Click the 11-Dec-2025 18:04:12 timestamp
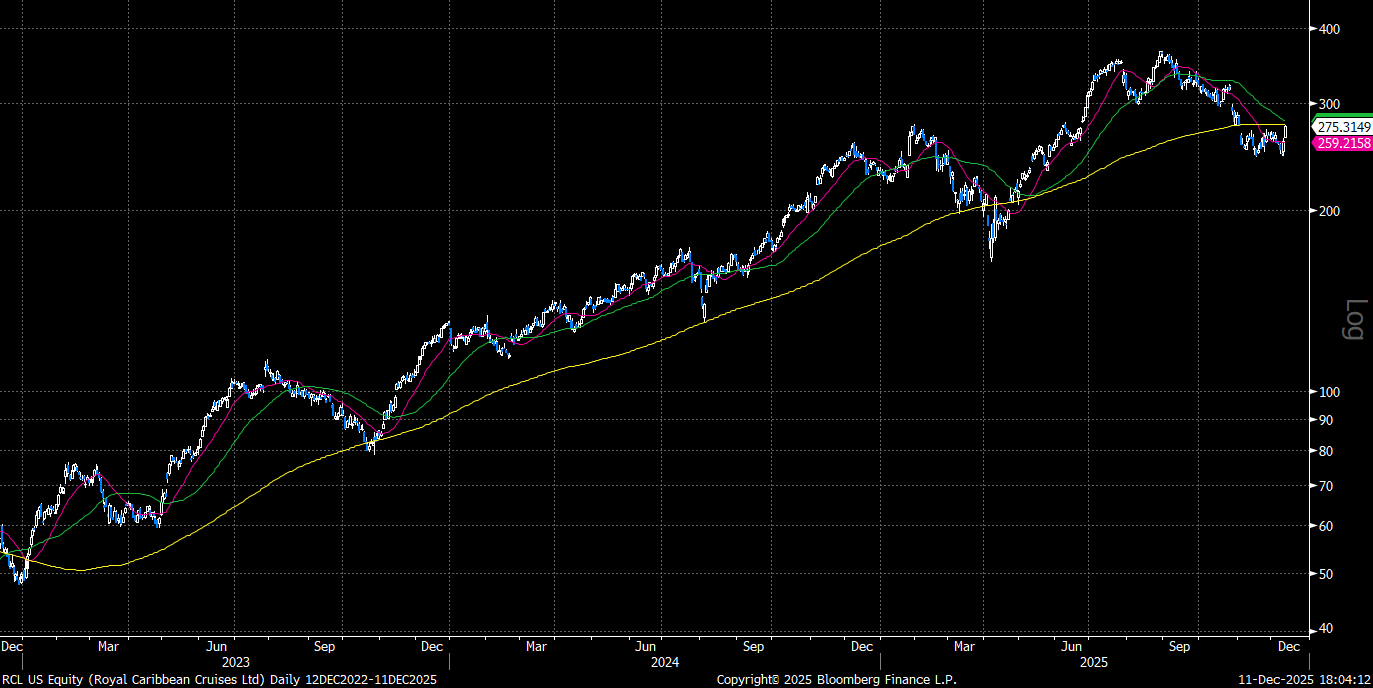This screenshot has height=688, width=1373. click(1304, 680)
